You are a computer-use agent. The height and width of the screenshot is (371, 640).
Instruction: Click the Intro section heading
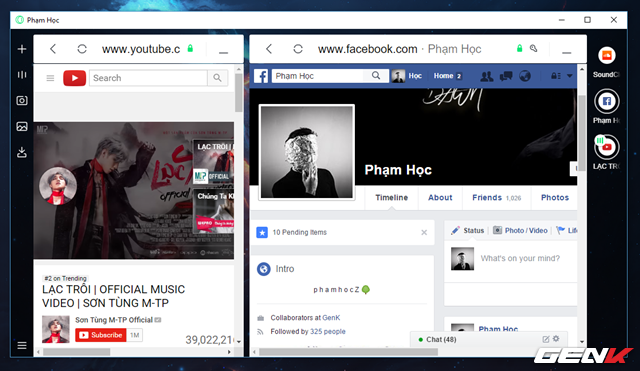(284, 269)
